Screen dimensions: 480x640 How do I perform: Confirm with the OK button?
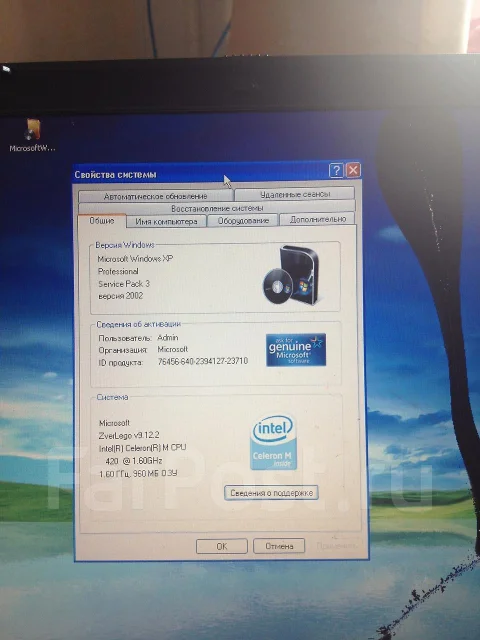pos(222,546)
